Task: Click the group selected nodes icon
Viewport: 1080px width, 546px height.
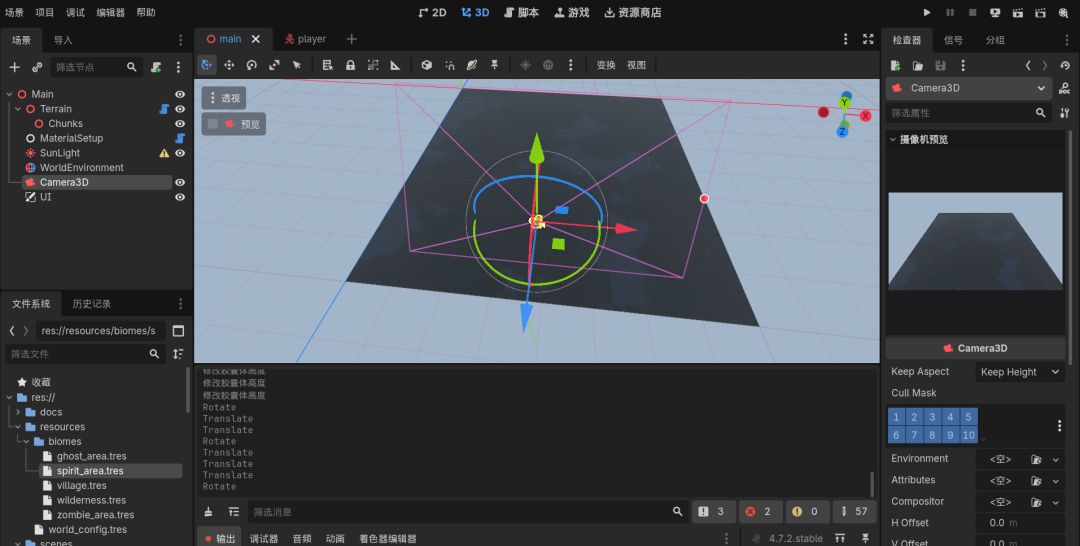Action: 373,65
